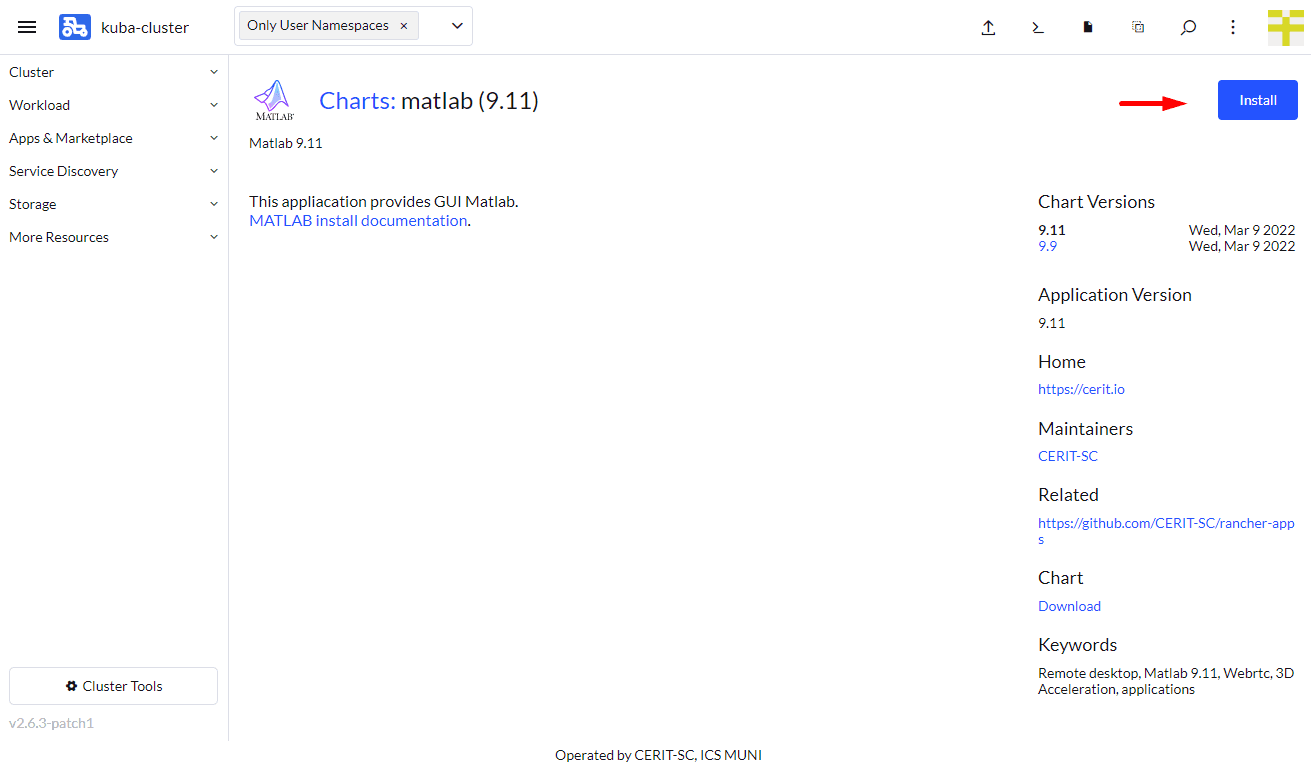The image size is (1311, 767).
Task: Select chart version 9.11
Action: click(1052, 230)
